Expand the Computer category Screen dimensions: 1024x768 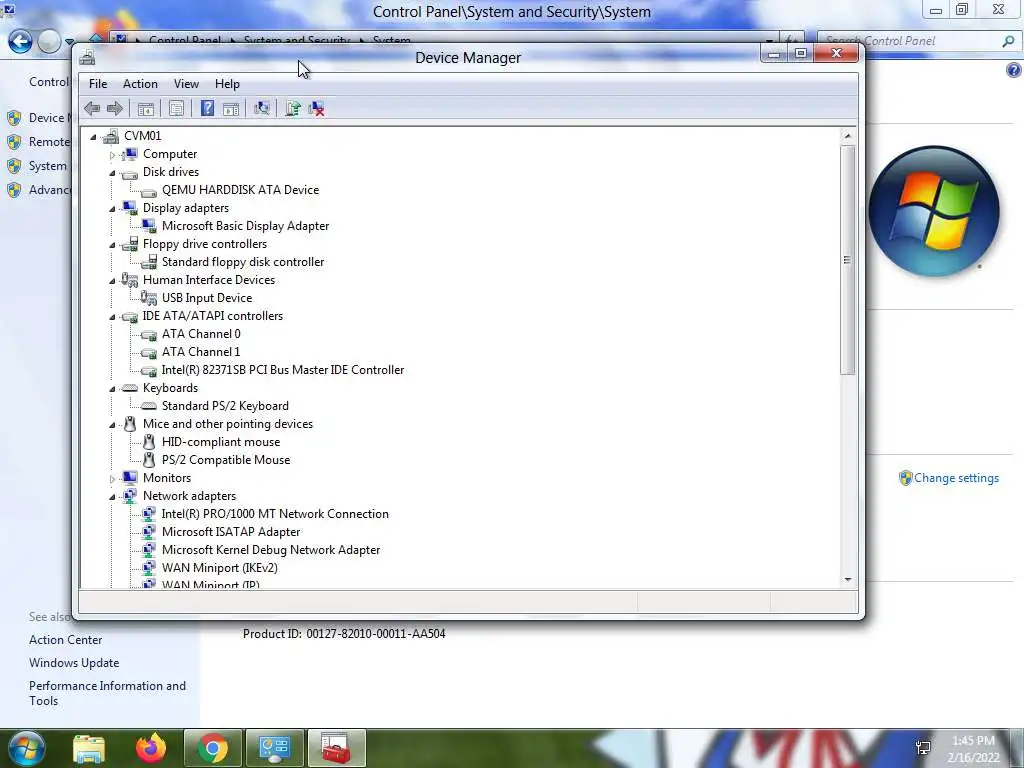point(112,155)
